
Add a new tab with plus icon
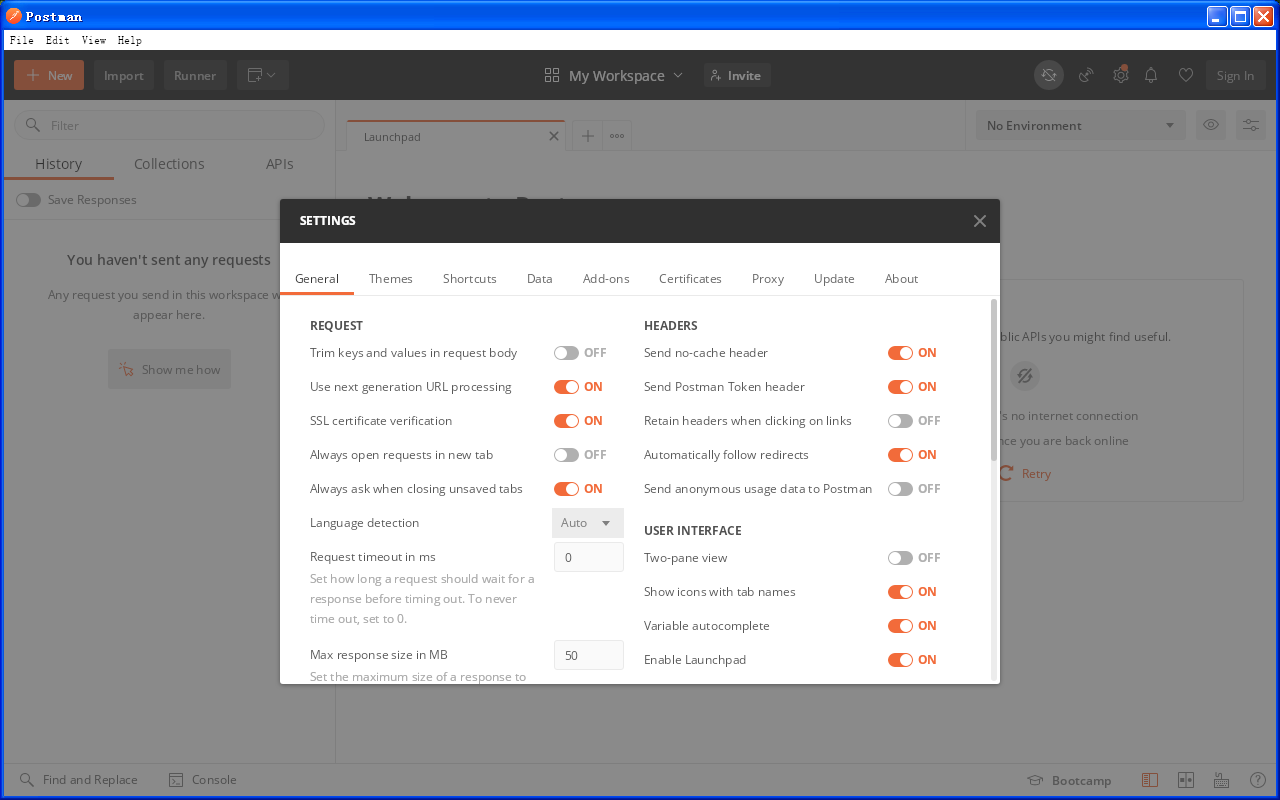point(587,136)
